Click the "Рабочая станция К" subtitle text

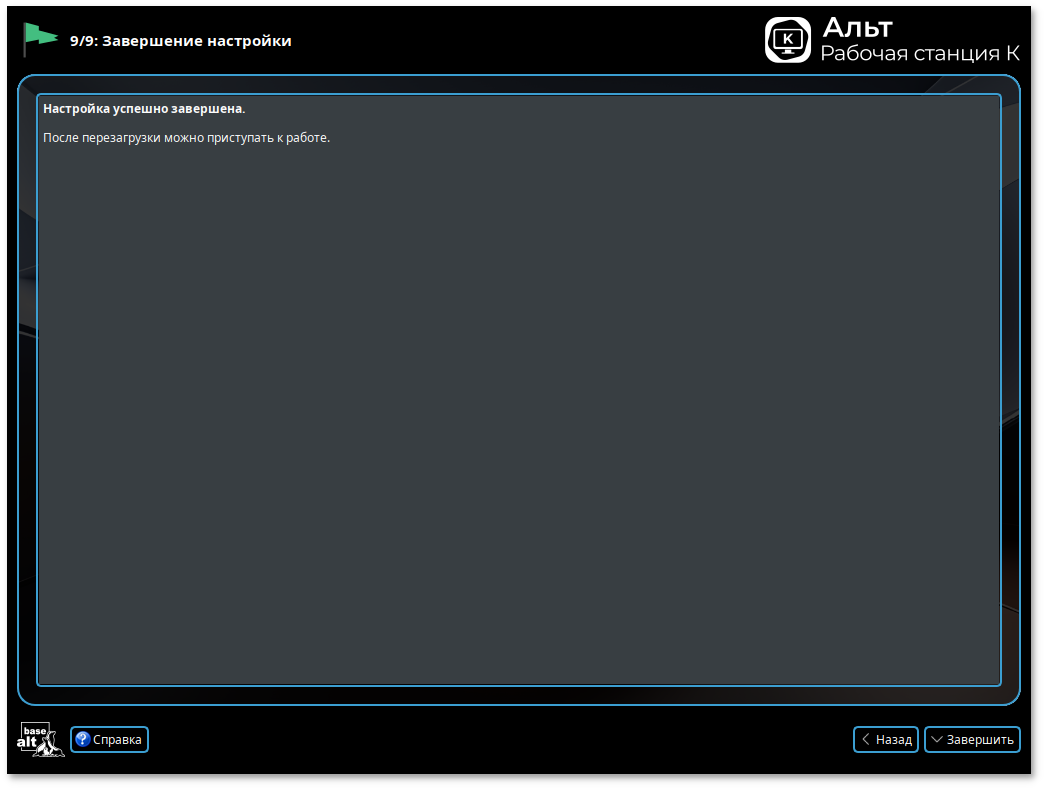point(919,53)
